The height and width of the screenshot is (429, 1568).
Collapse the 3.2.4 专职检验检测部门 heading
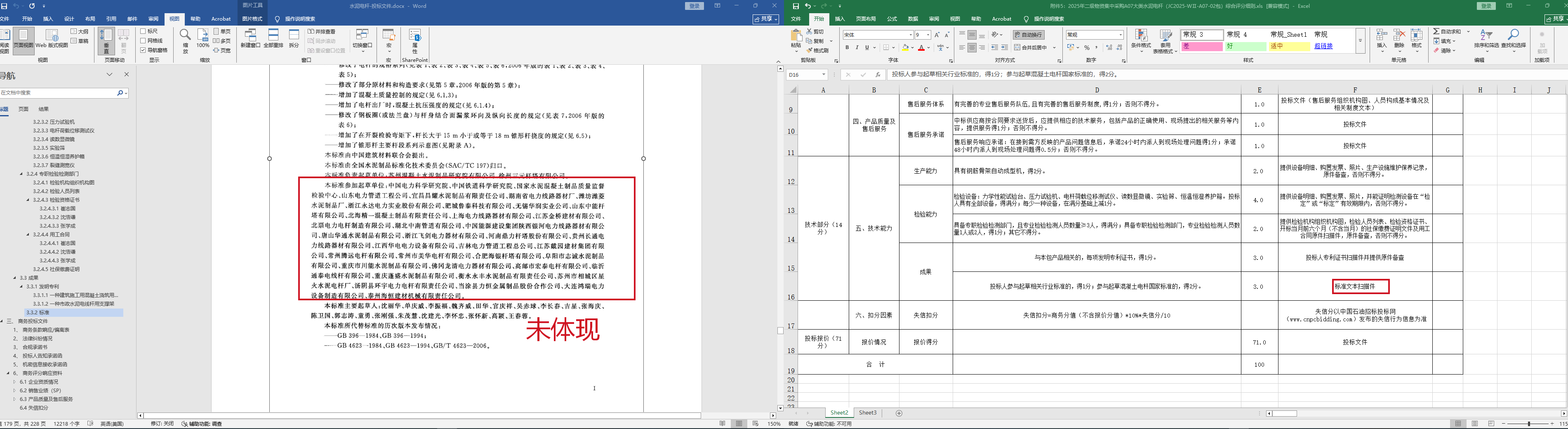point(21,174)
